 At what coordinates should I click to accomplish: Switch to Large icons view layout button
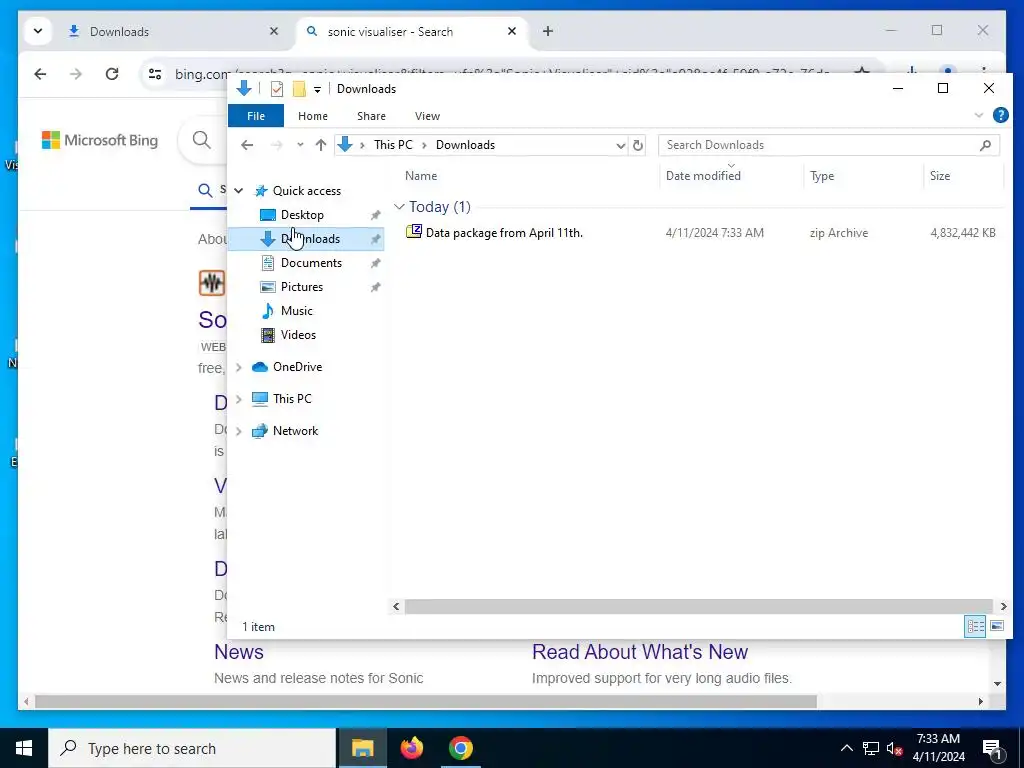tap(997, 626)
